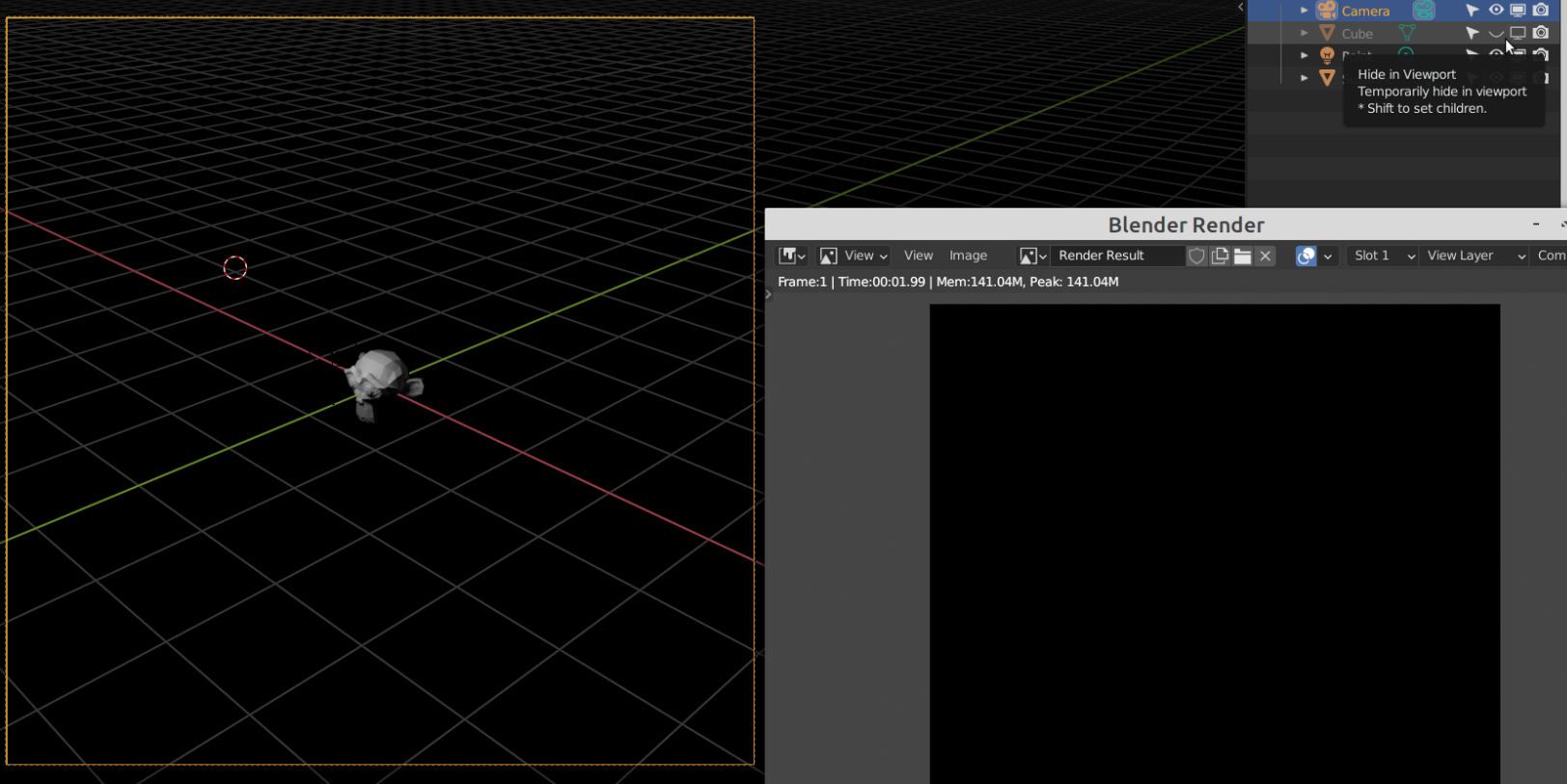Disable Camera in viewports monitor icon
This screenshot has width=1567, height=784.
(x=1518, y=11)
